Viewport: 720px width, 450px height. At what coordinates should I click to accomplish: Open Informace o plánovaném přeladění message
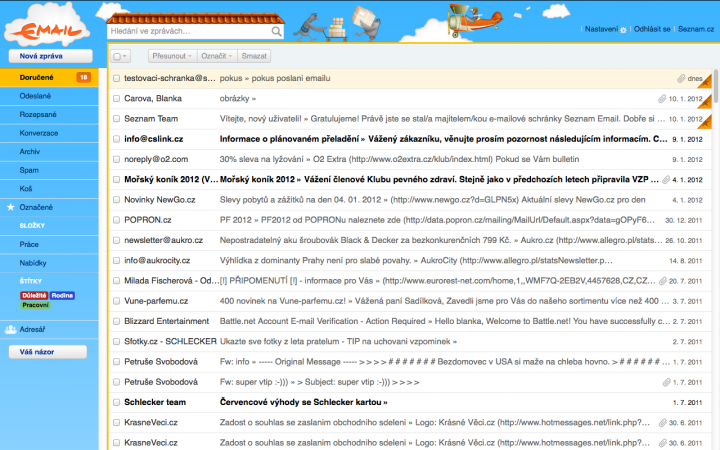pos(410,139)
